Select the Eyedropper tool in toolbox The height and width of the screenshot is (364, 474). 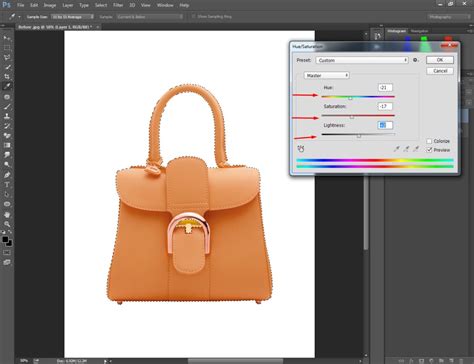point(7,87)
